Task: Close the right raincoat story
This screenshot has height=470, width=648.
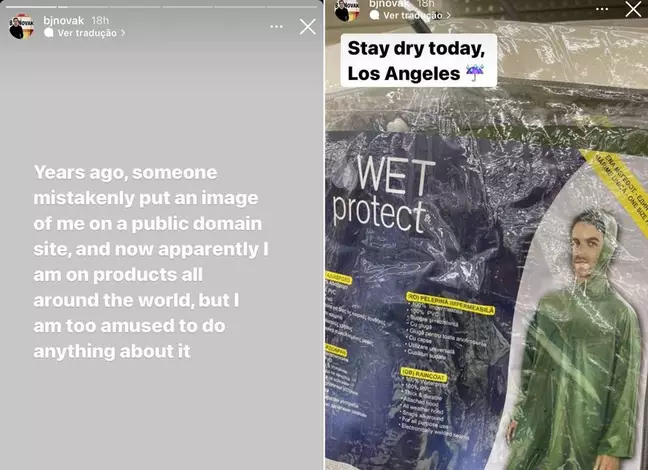Action: pyautogui.click(x=633, y=9)
